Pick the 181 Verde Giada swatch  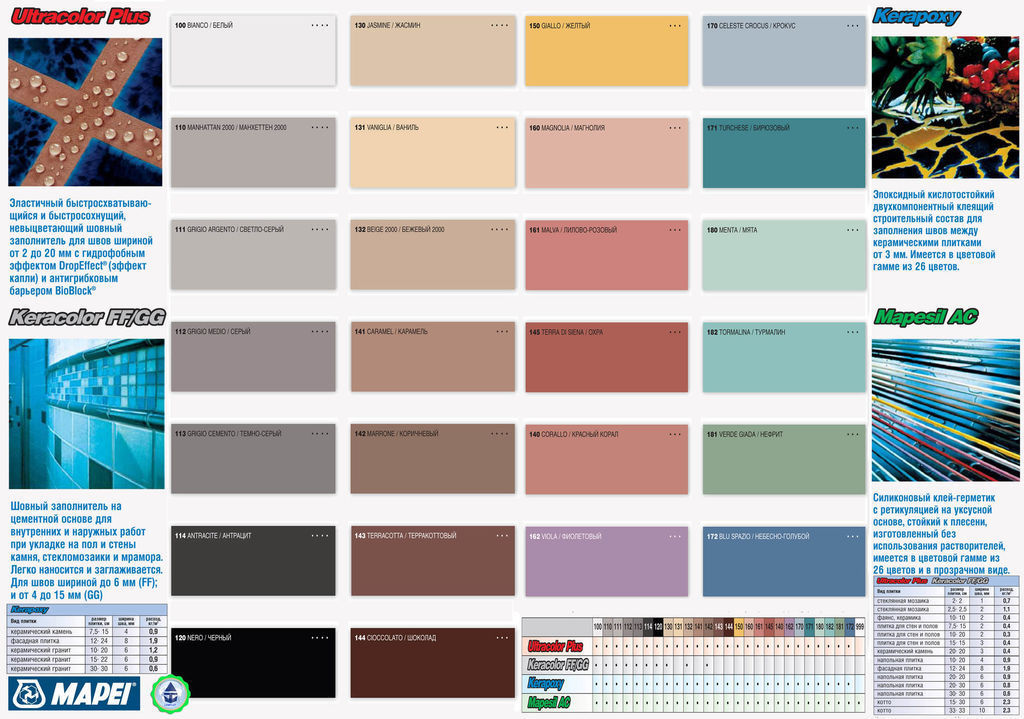pos(784,459)
